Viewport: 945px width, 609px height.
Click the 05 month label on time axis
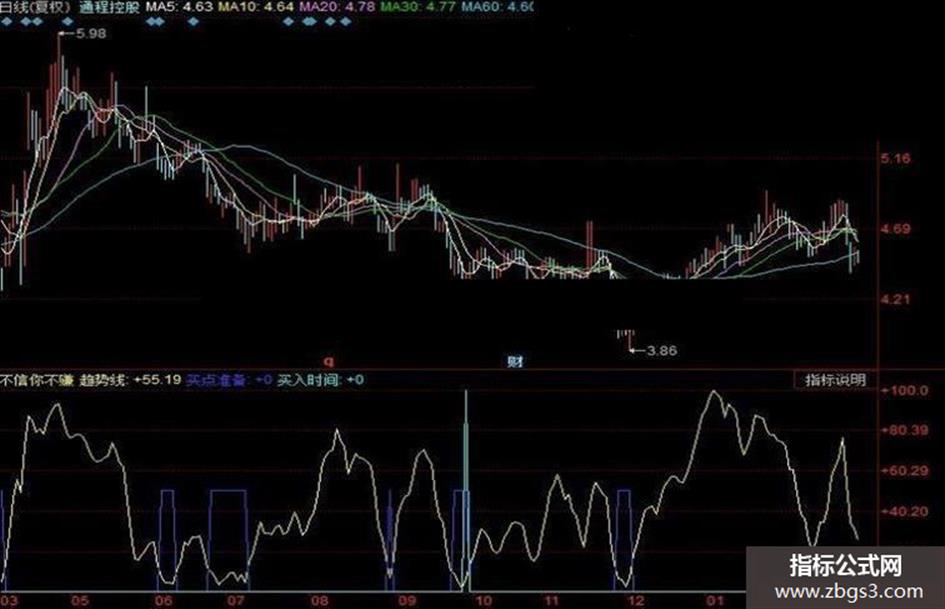(80, 601)
